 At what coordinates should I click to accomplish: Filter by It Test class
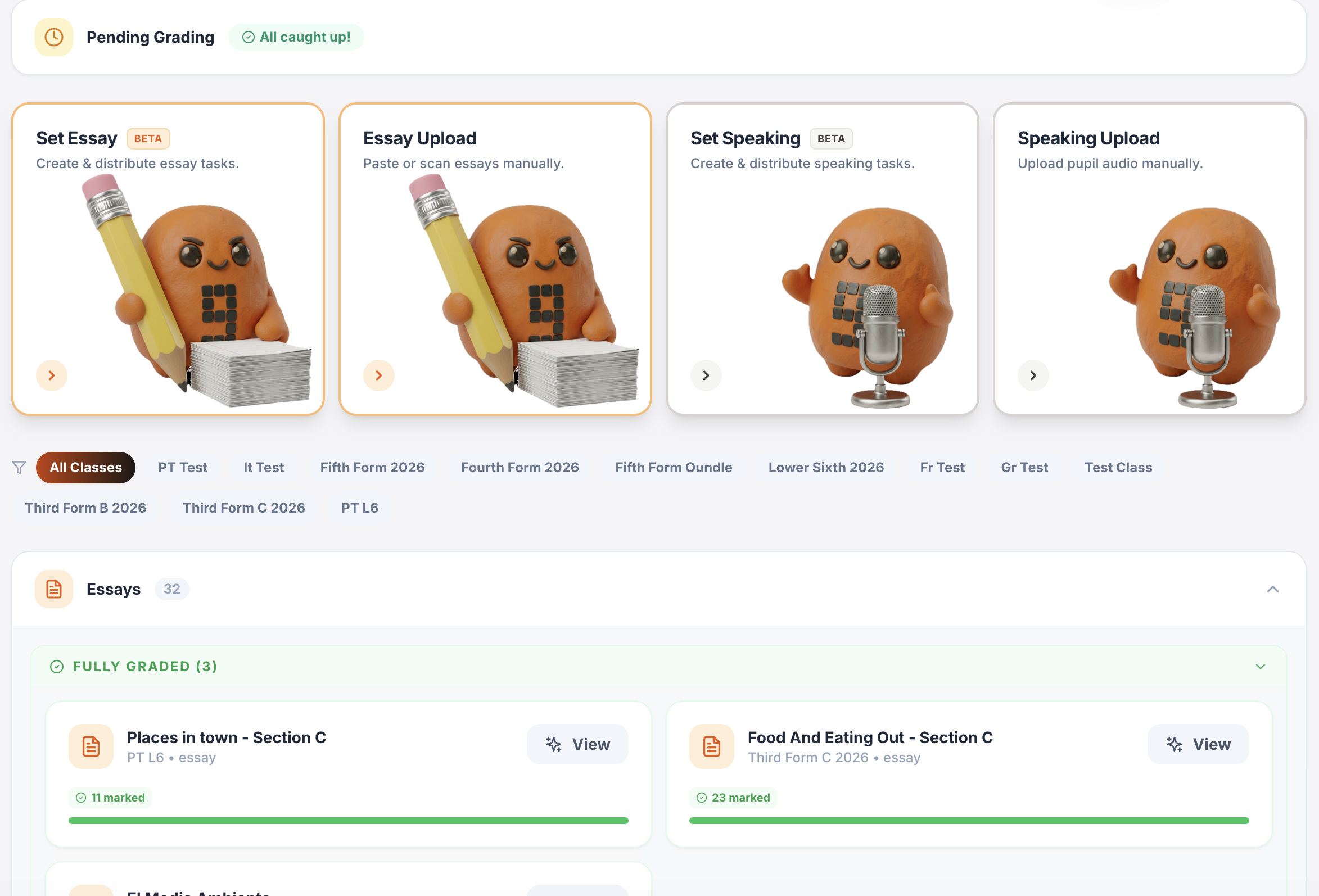click(x=264, y=468)
